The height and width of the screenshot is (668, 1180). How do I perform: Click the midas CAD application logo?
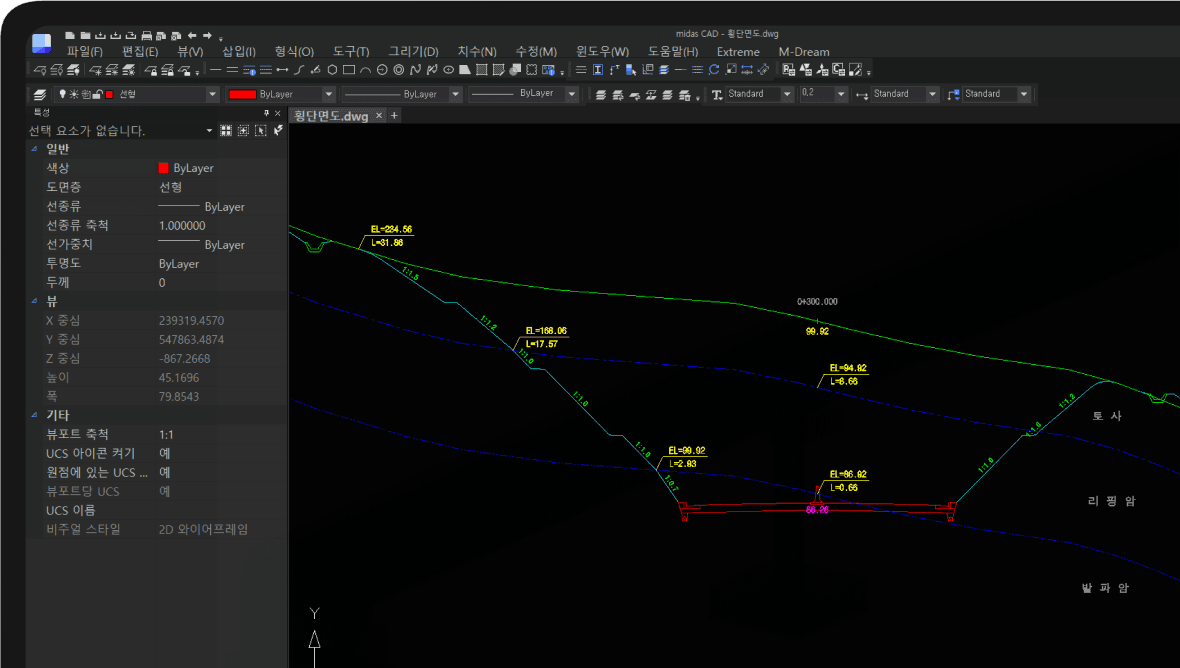(x=41, y=43)
